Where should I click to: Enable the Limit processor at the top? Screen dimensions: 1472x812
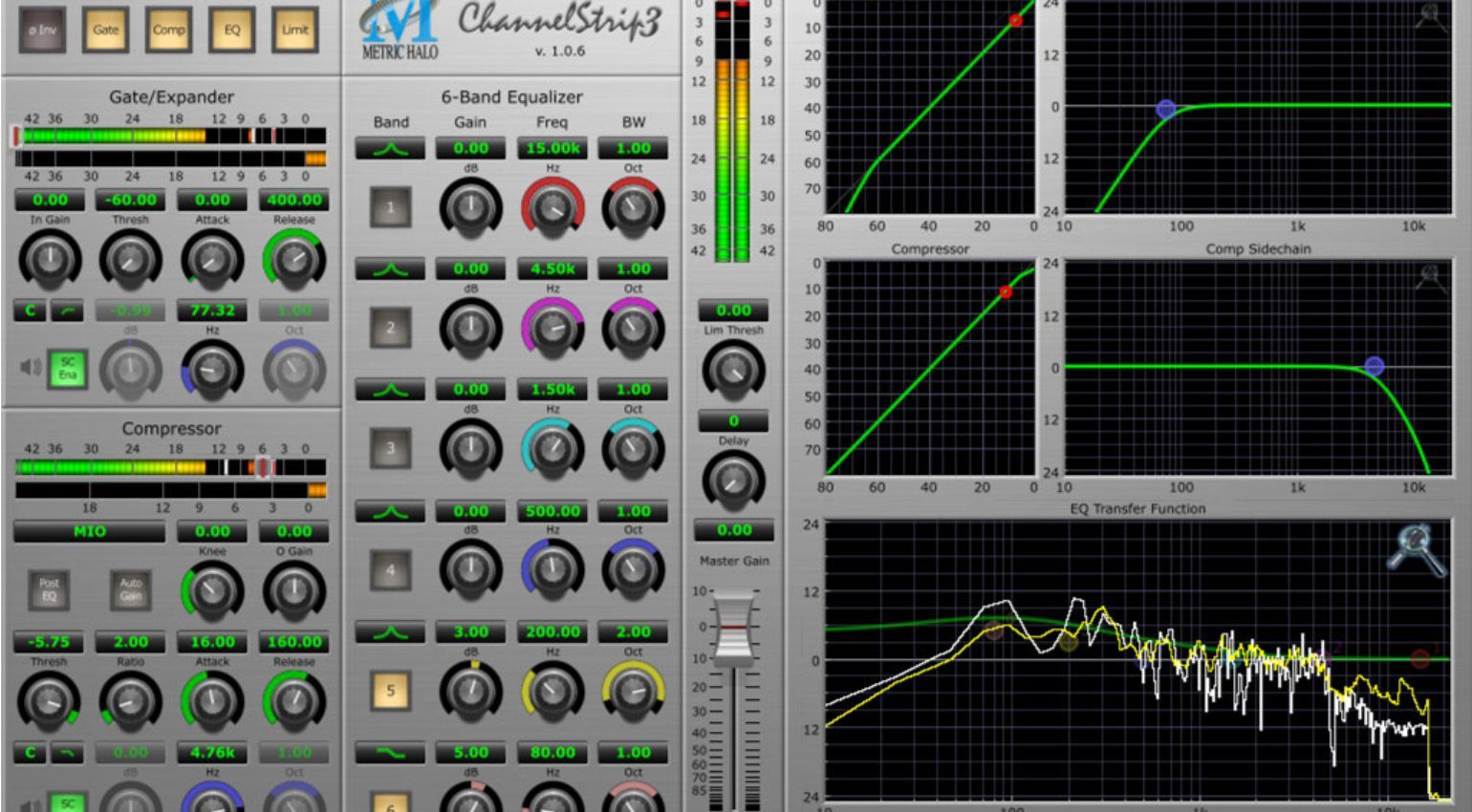pos(294,30)
